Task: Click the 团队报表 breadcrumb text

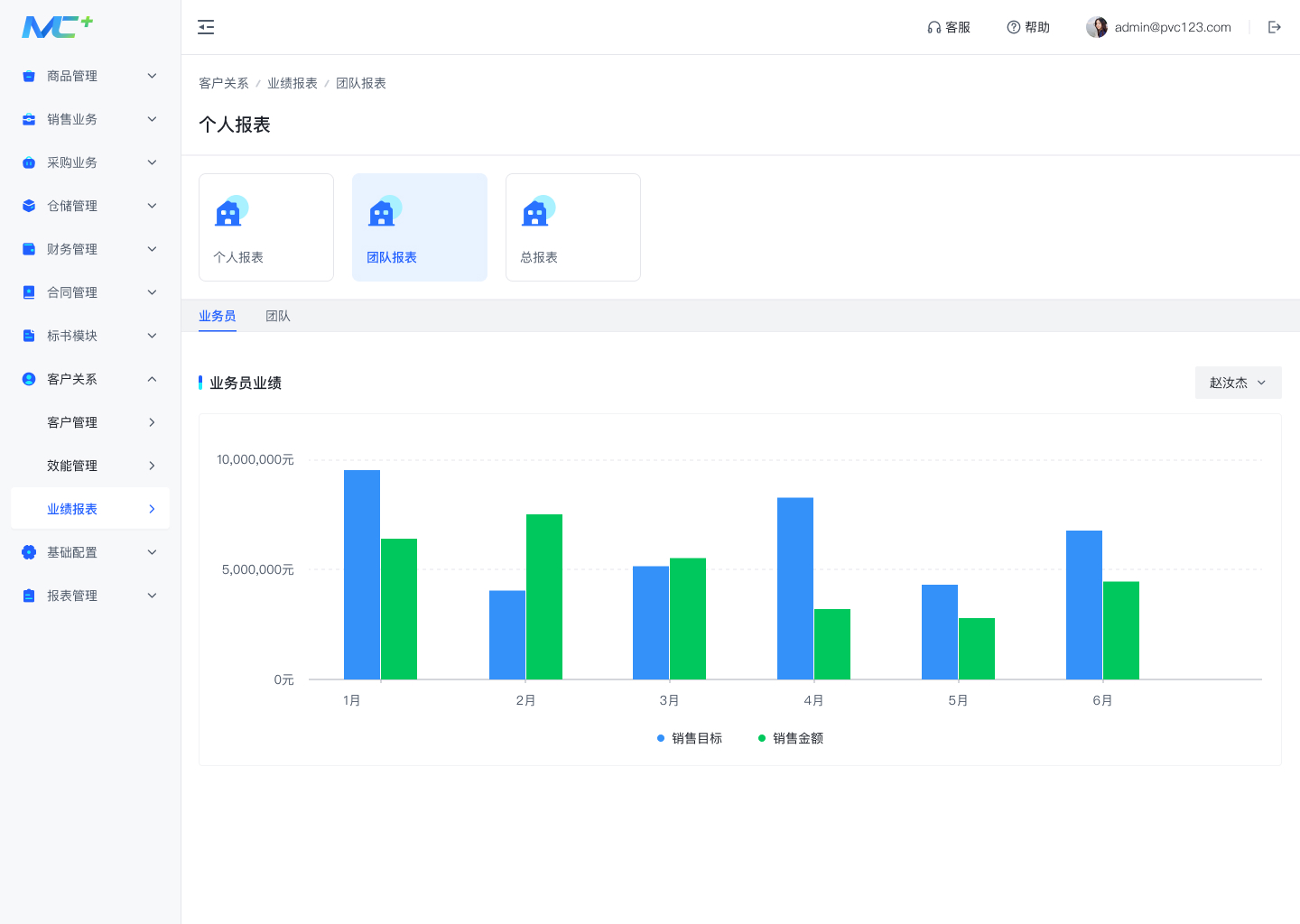Action: [x=361, y=83]
